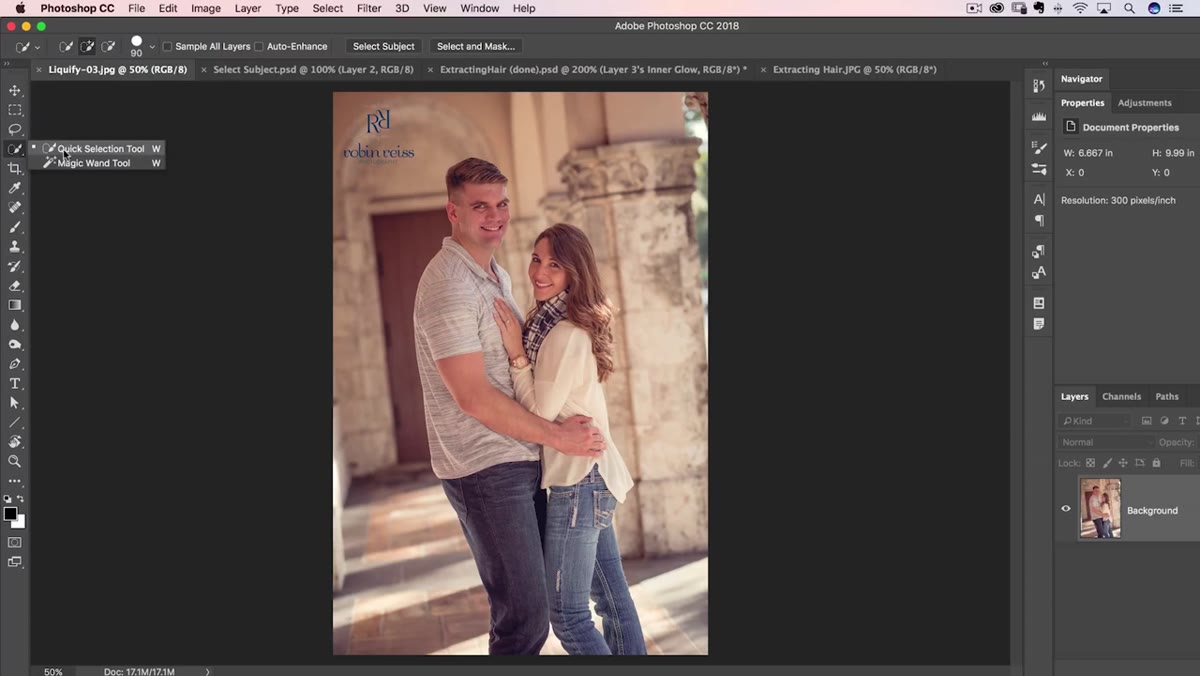Open status bar Doc info arrow menu

coord(208,671)
